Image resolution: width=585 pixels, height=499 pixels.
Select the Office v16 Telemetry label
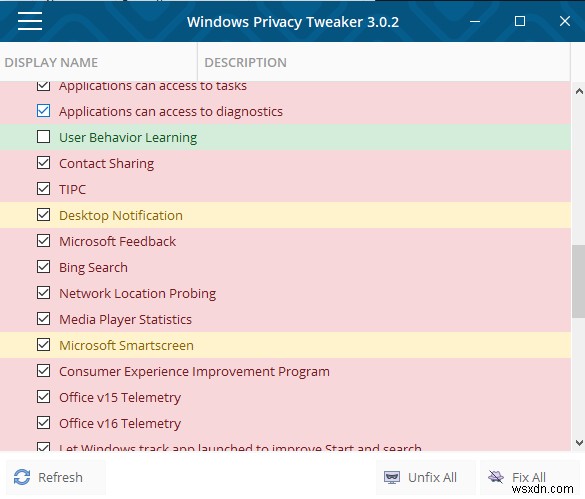point(120,424)
